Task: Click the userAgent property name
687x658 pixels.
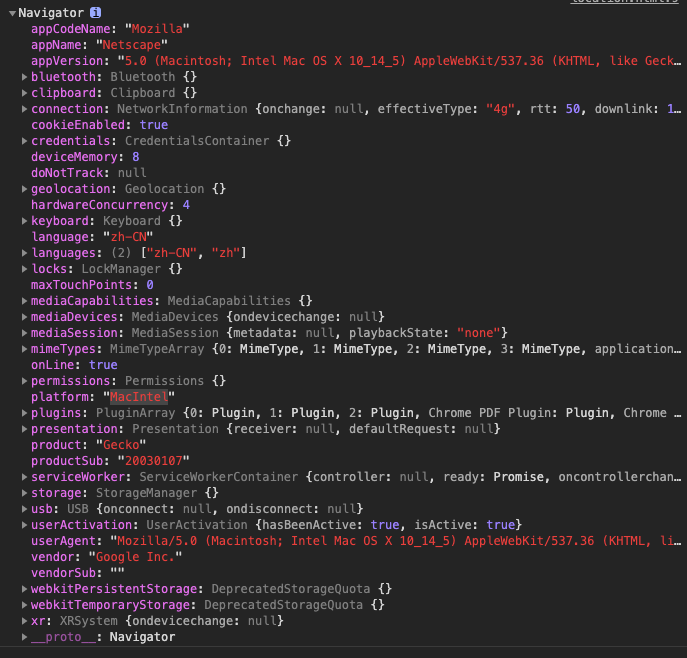Action: [64, 541]
